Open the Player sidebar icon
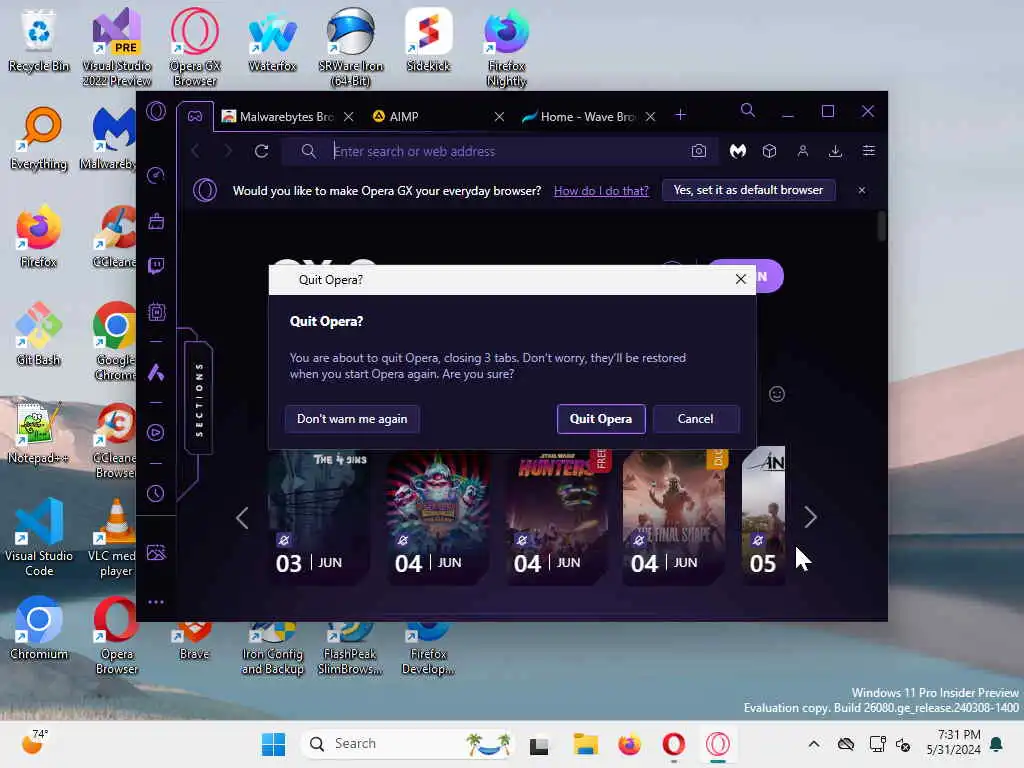Screen dimensions: 1024x768 point(156,432)
